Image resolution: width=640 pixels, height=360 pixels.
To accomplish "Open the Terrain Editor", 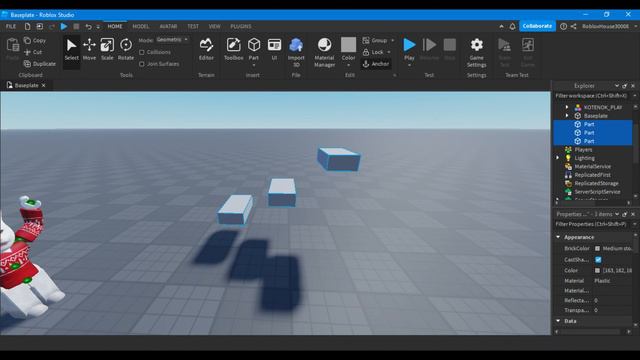I will click(206, 49).
